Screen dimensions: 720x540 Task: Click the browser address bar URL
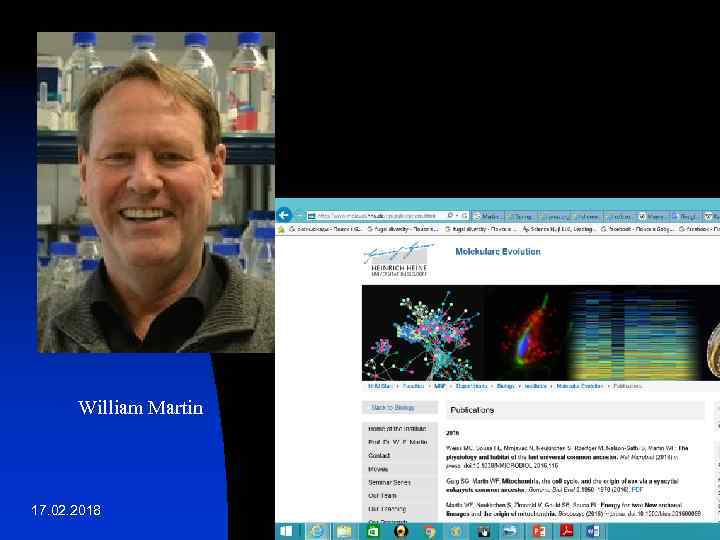[x=376, y=215]
